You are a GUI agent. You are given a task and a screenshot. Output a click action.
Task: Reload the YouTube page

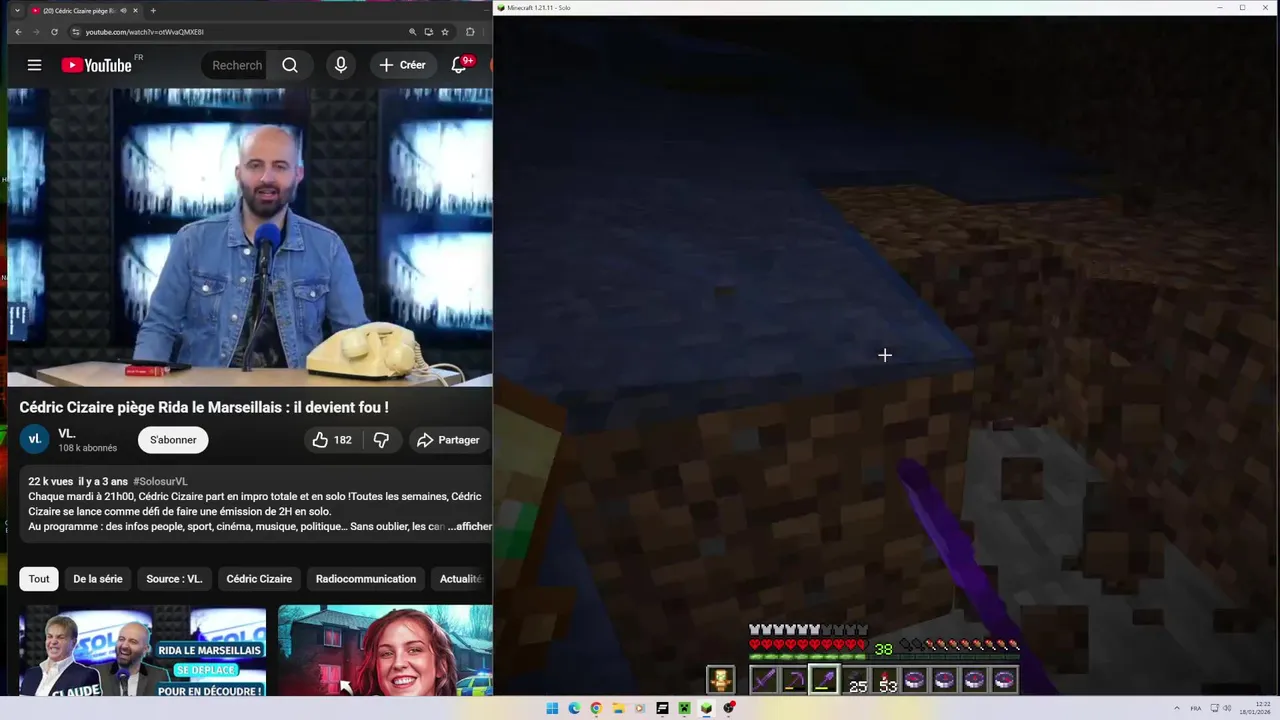tap(54, 32)
